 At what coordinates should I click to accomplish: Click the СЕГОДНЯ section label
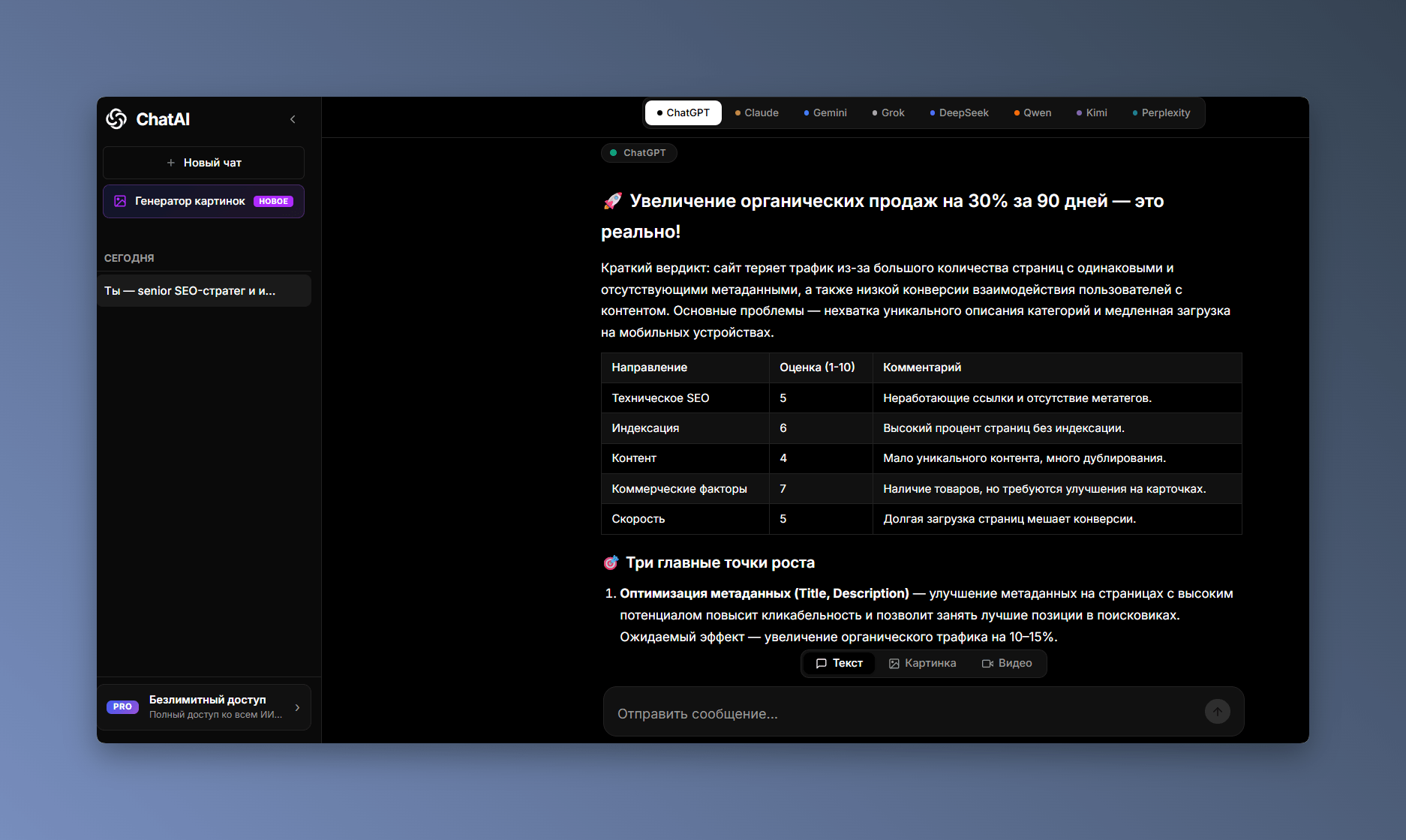129,258
